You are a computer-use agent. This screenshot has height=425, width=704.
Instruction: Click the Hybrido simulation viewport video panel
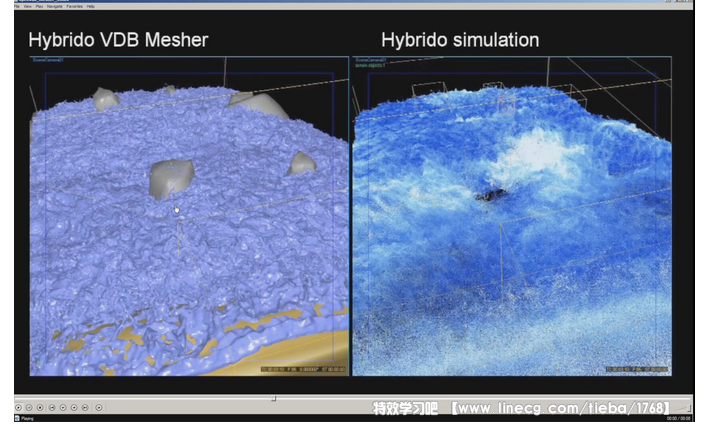512,216
